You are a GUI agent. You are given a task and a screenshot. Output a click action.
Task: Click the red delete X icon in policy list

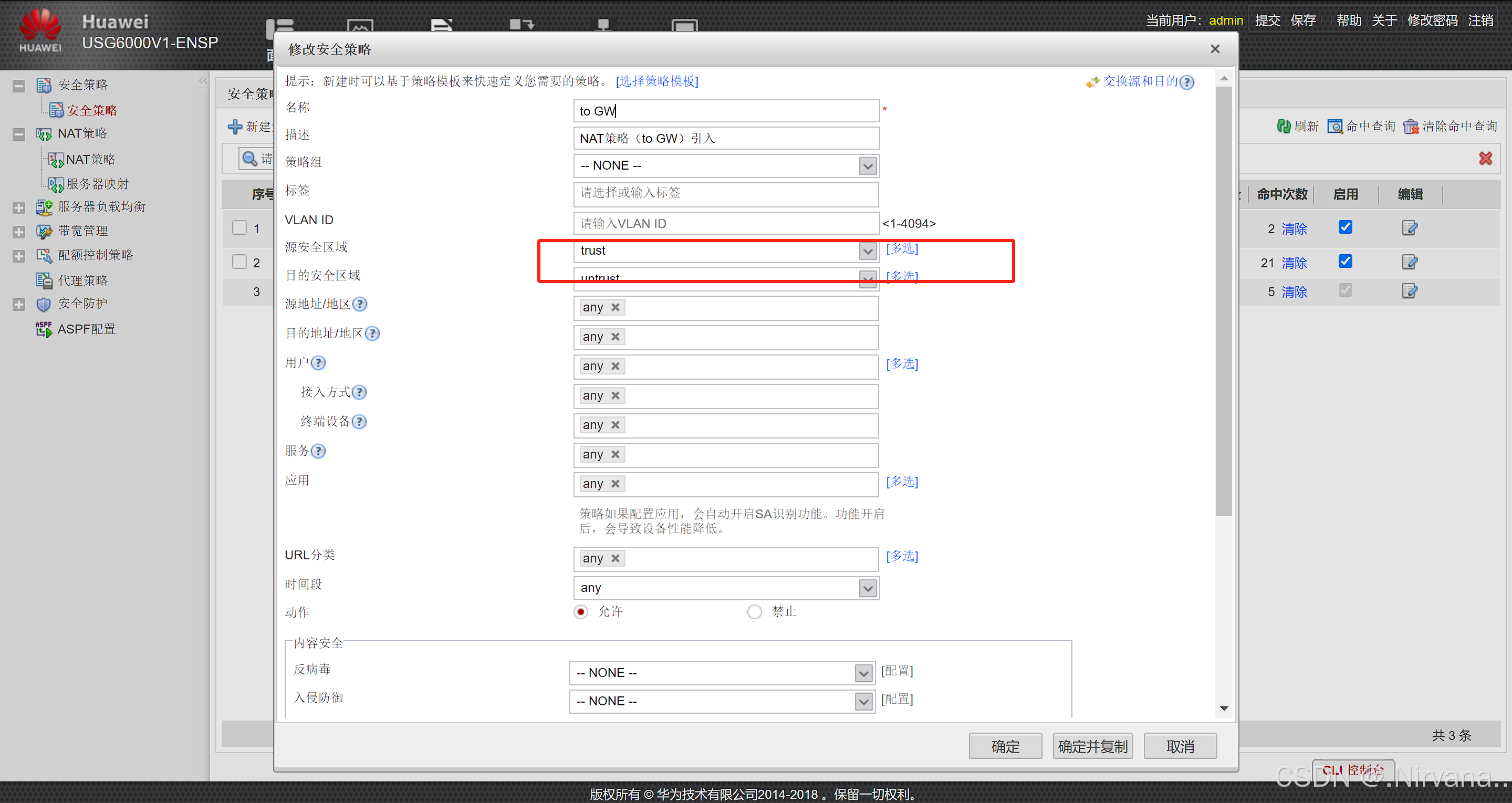click(1485, 159)
